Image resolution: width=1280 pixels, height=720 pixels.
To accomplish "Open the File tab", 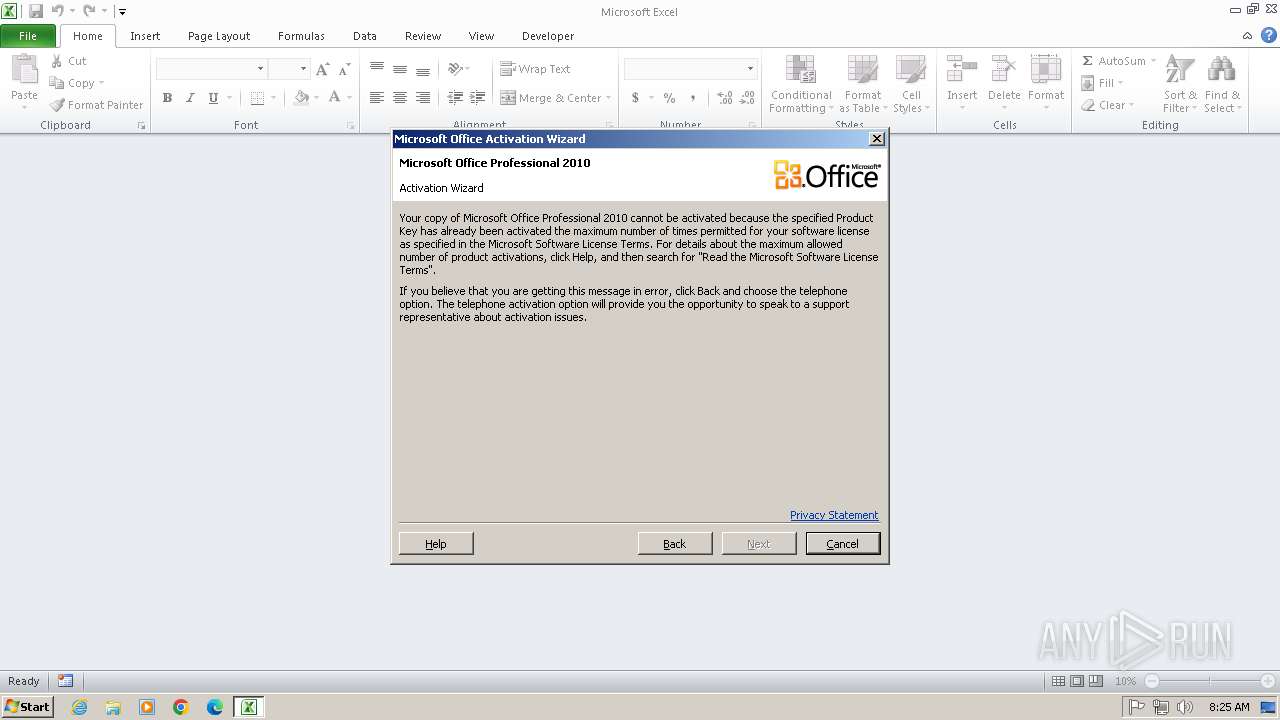I will [x=28, y=36].
